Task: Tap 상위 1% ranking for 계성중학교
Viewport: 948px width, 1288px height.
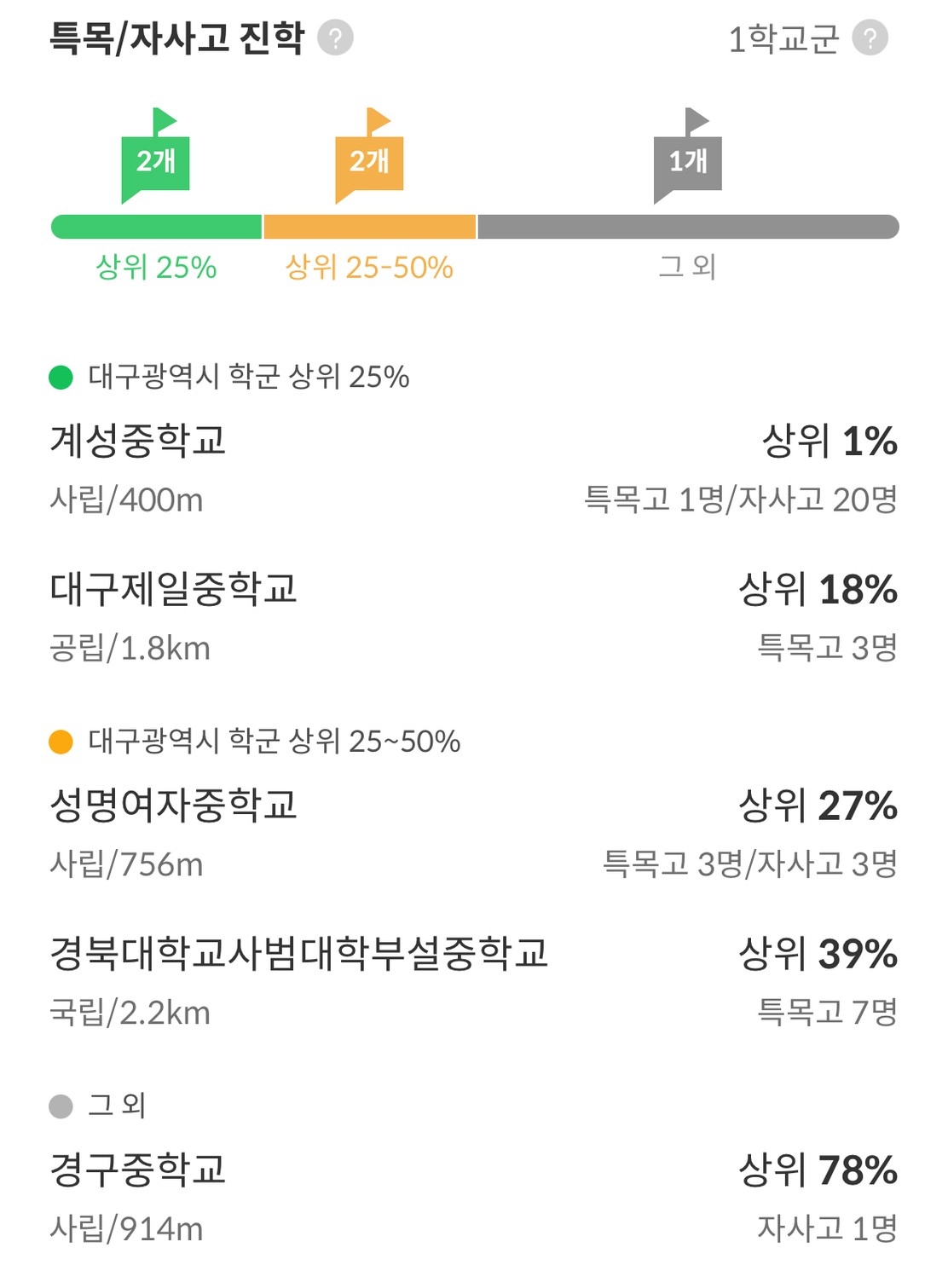Action: (829, 442)
